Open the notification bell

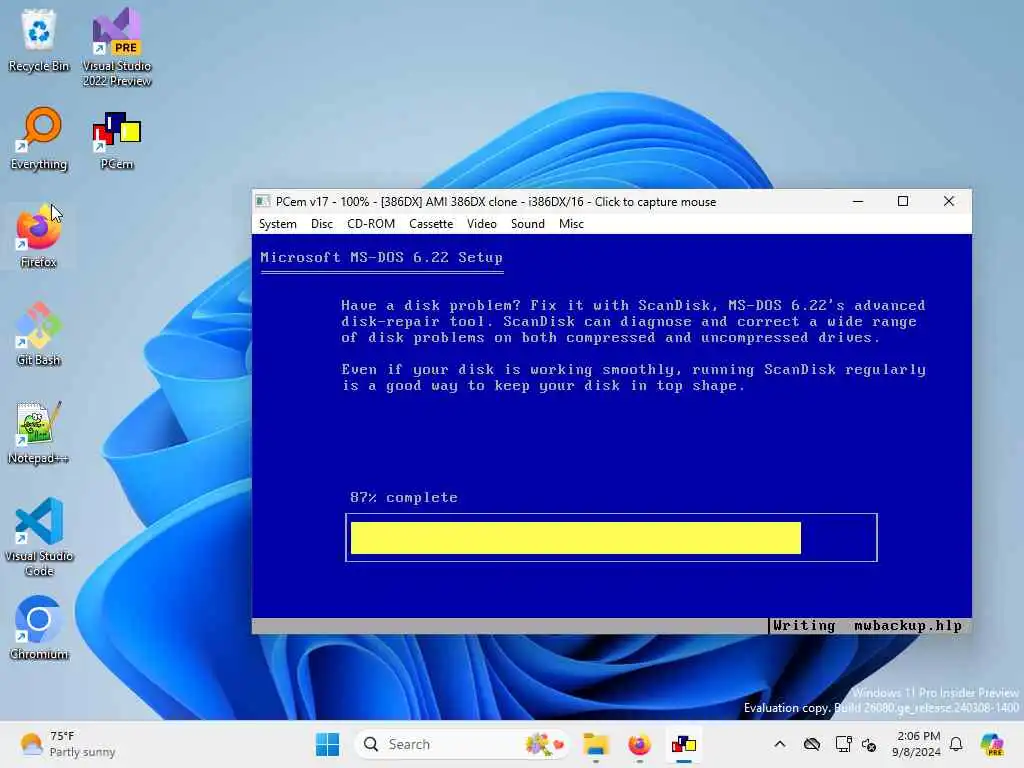(x=956, y=744)
